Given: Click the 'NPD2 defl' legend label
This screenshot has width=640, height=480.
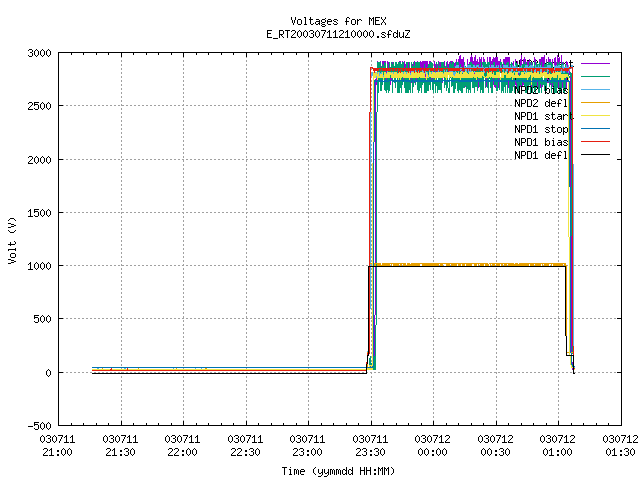Looking at the screenshot, I should pyautogui.click(x=541, y=103).
